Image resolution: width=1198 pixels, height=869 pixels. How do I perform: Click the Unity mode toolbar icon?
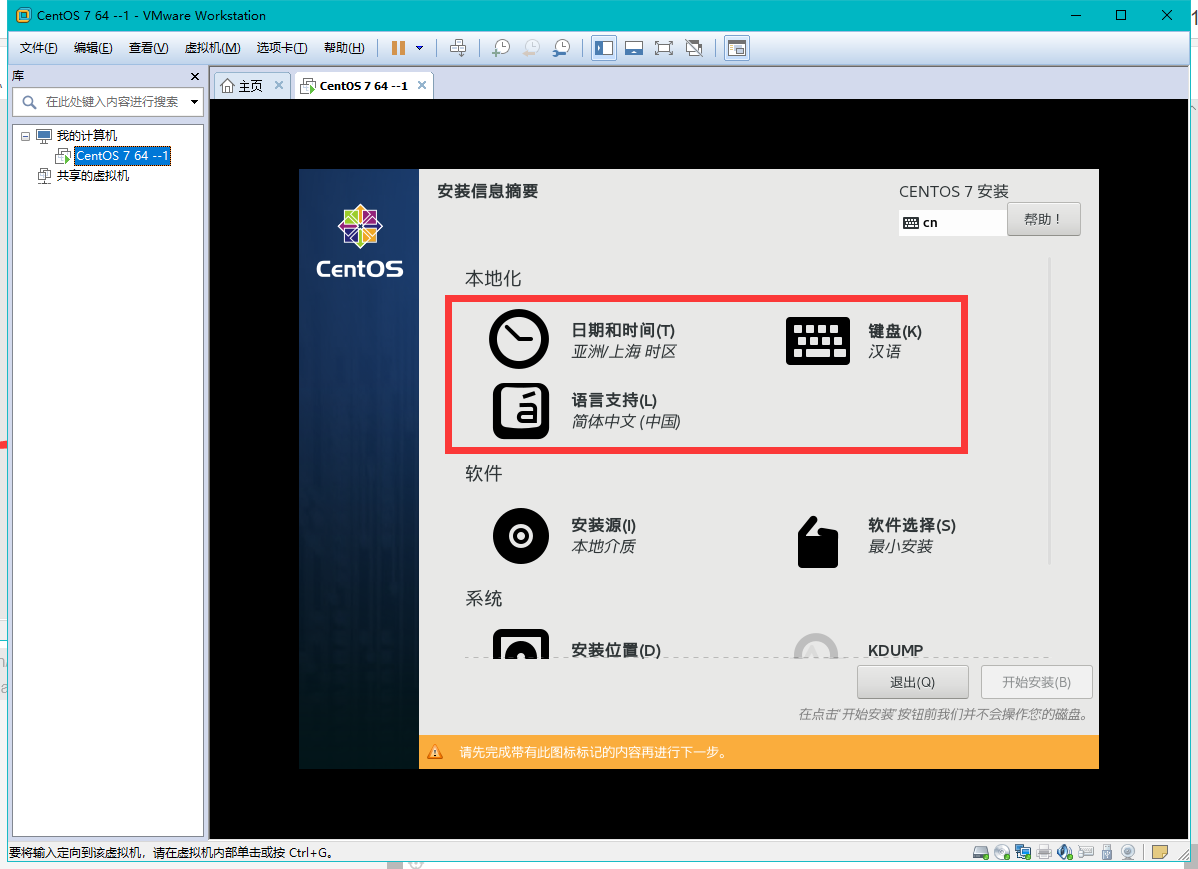click(x=694, y=48)
